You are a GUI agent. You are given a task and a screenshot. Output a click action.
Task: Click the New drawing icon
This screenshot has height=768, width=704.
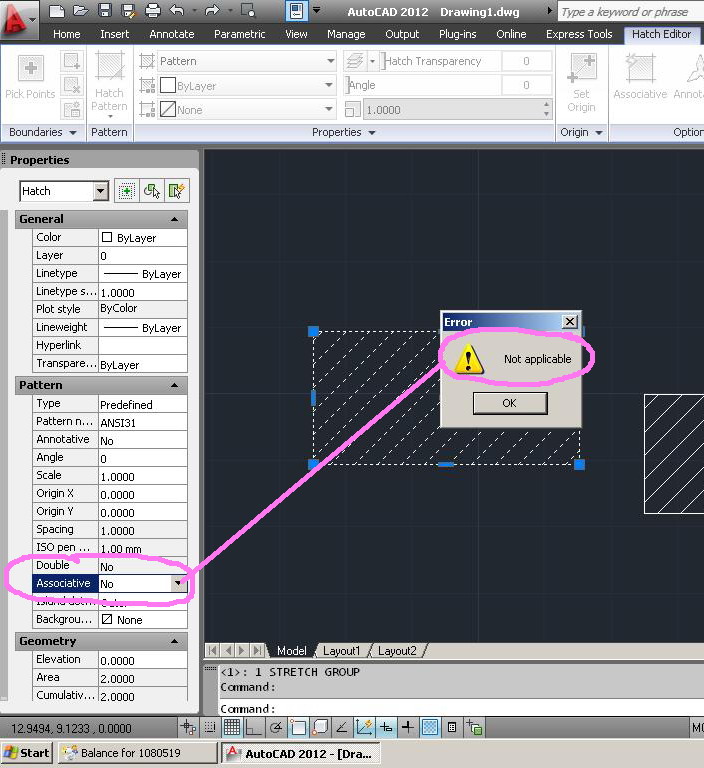point(57,10)
